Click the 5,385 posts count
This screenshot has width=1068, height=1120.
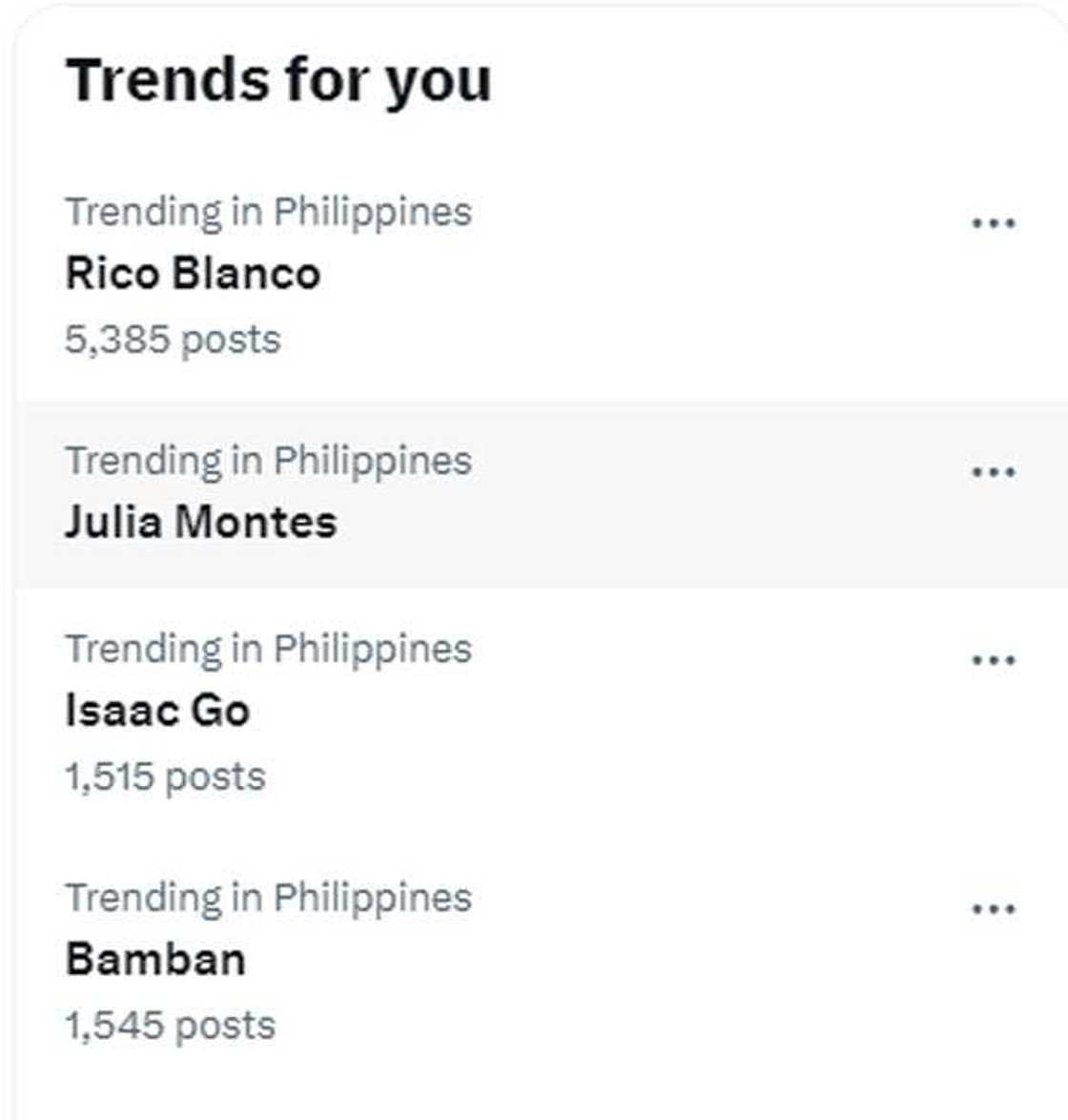173,340
